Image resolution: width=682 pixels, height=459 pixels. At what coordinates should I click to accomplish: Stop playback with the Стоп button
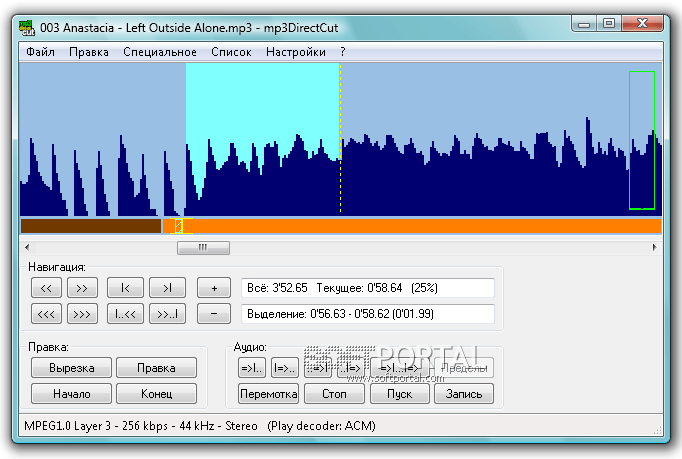coord(334,394)
